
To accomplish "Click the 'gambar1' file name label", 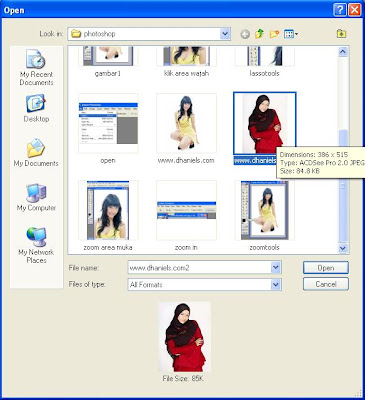I will click(108, 73).
